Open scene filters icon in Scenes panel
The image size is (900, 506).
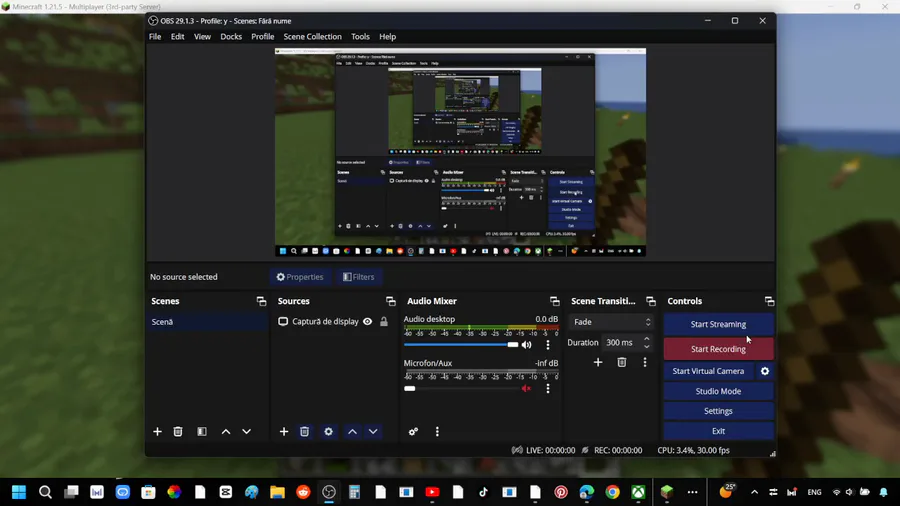click(202, 431)
